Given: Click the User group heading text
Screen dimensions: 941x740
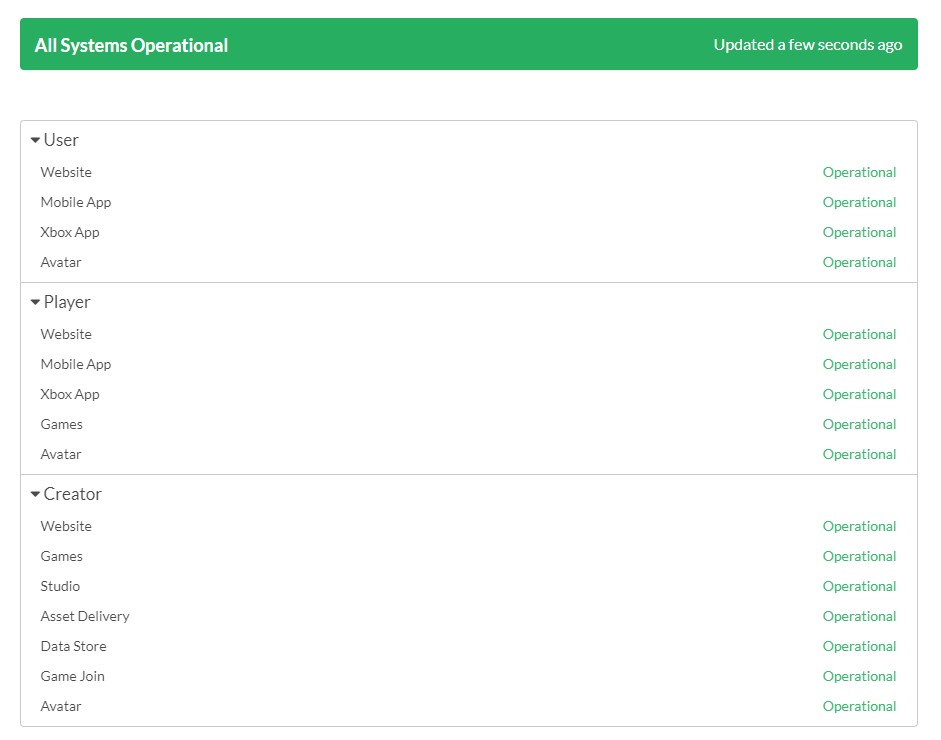Looking at the screenshot, I should (x=61, y=140).
